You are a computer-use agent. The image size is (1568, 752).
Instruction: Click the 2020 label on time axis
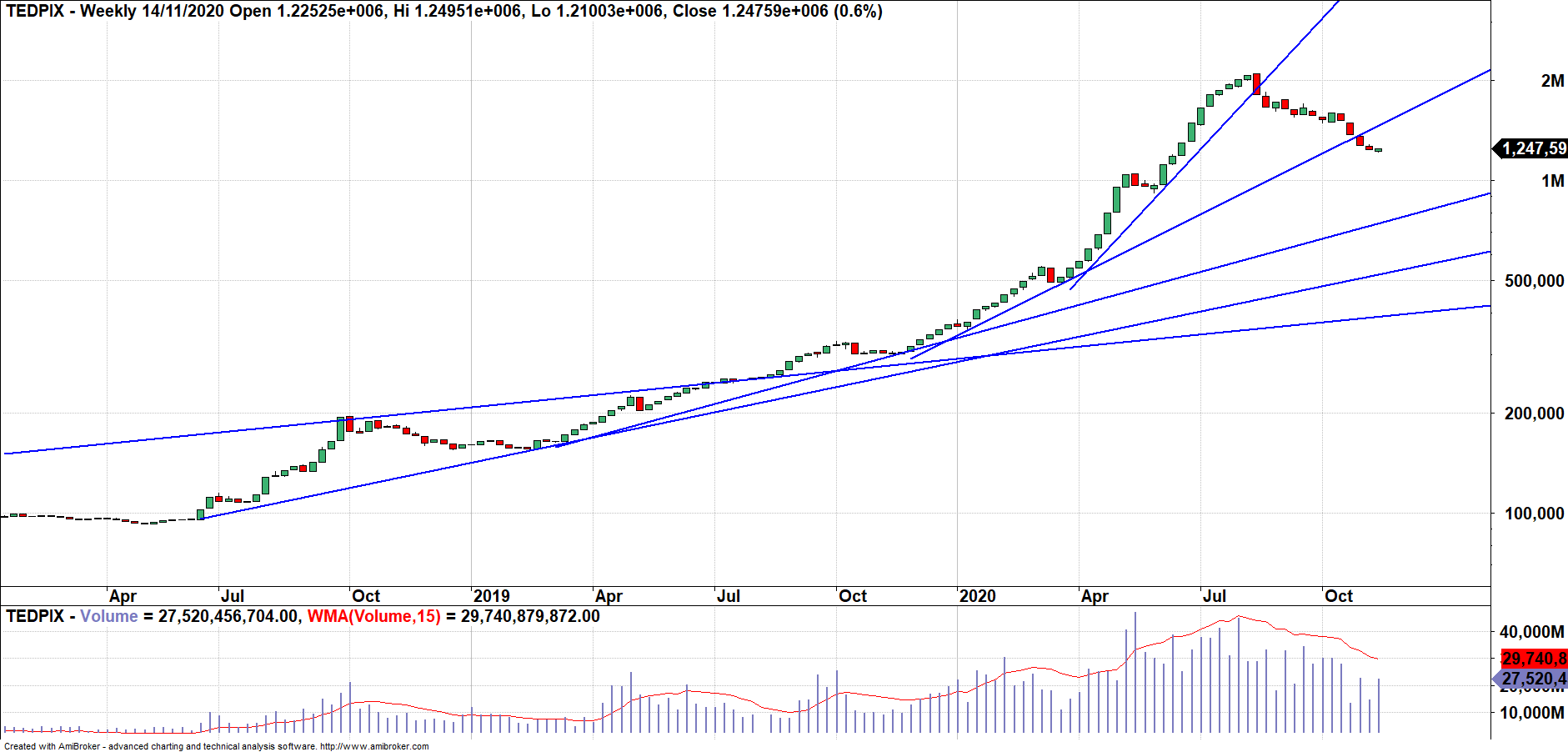[x=977, y=596]
